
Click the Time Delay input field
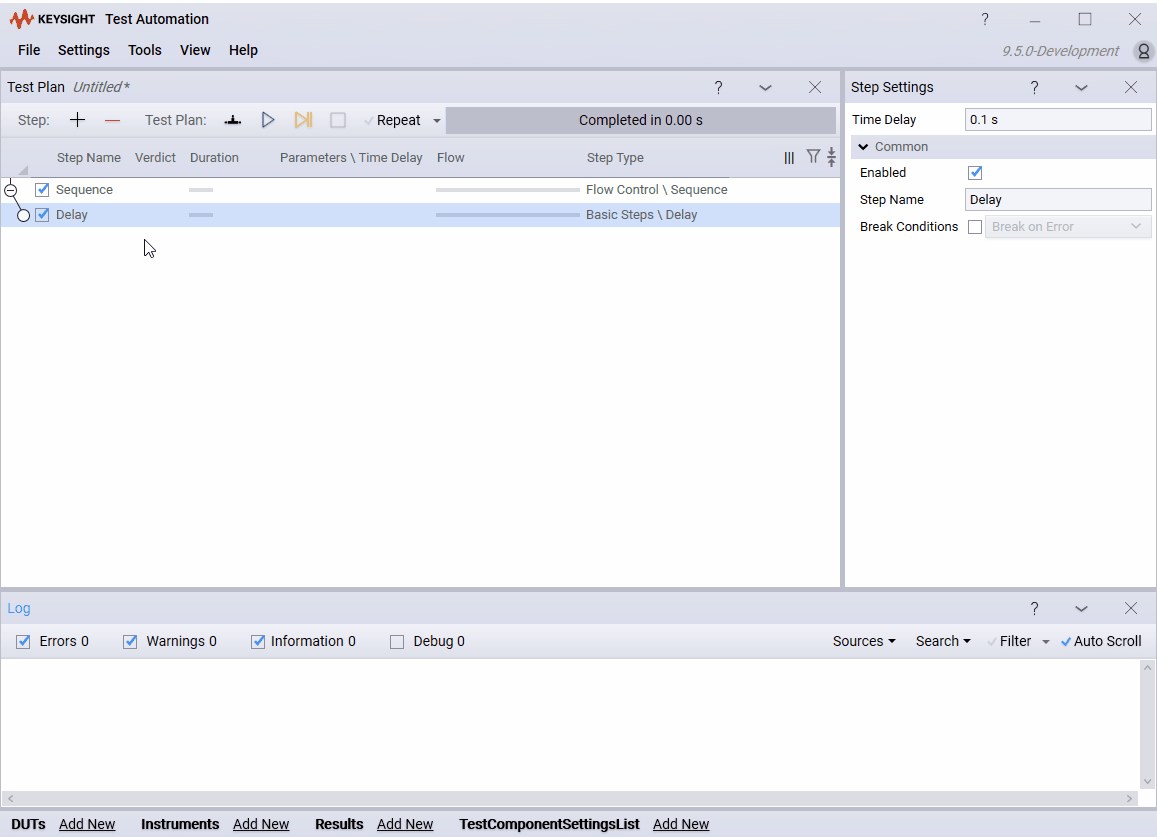(x=1058, y=120)
